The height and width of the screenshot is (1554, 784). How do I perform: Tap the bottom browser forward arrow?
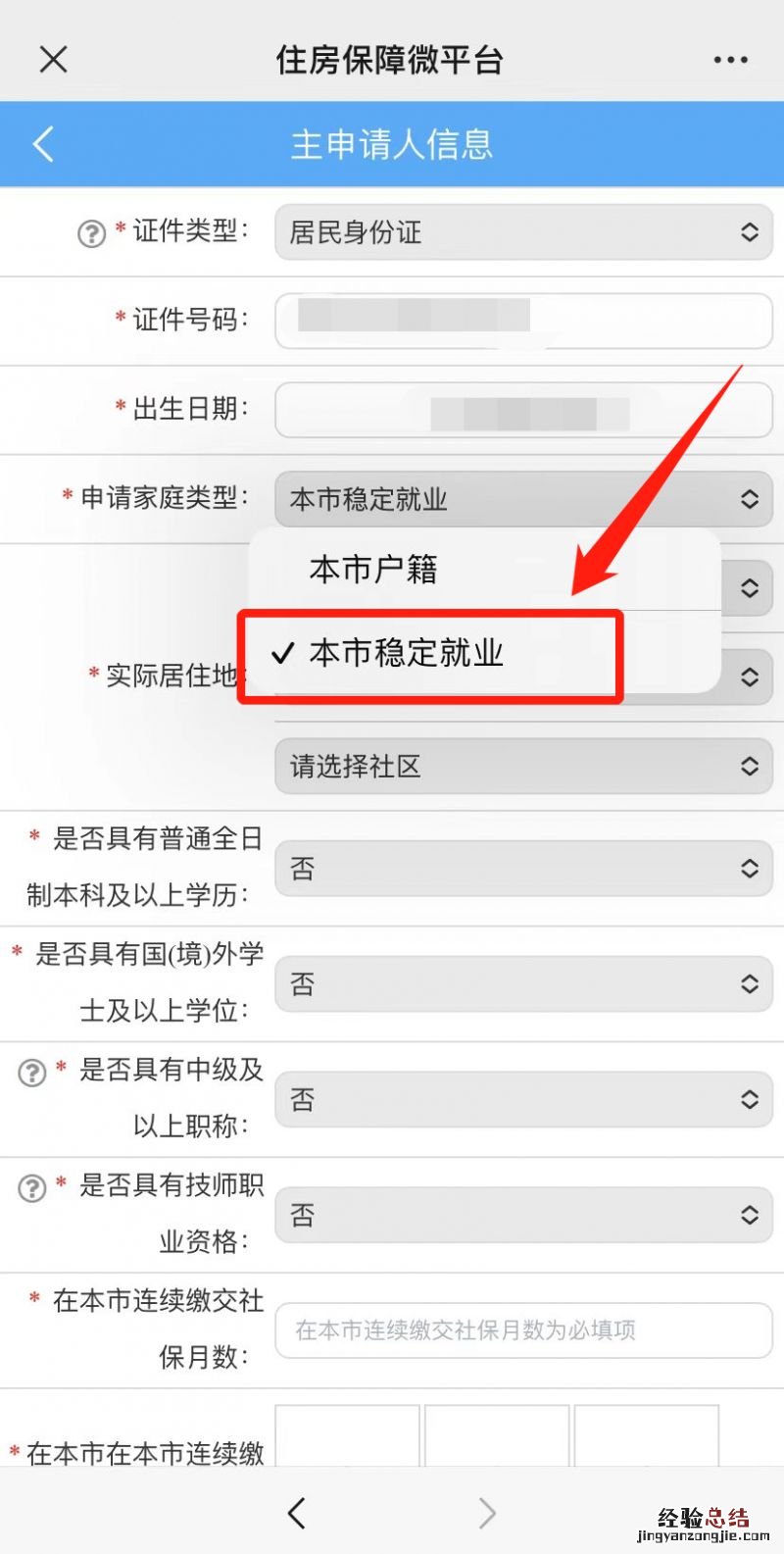tap(487, 1513)
